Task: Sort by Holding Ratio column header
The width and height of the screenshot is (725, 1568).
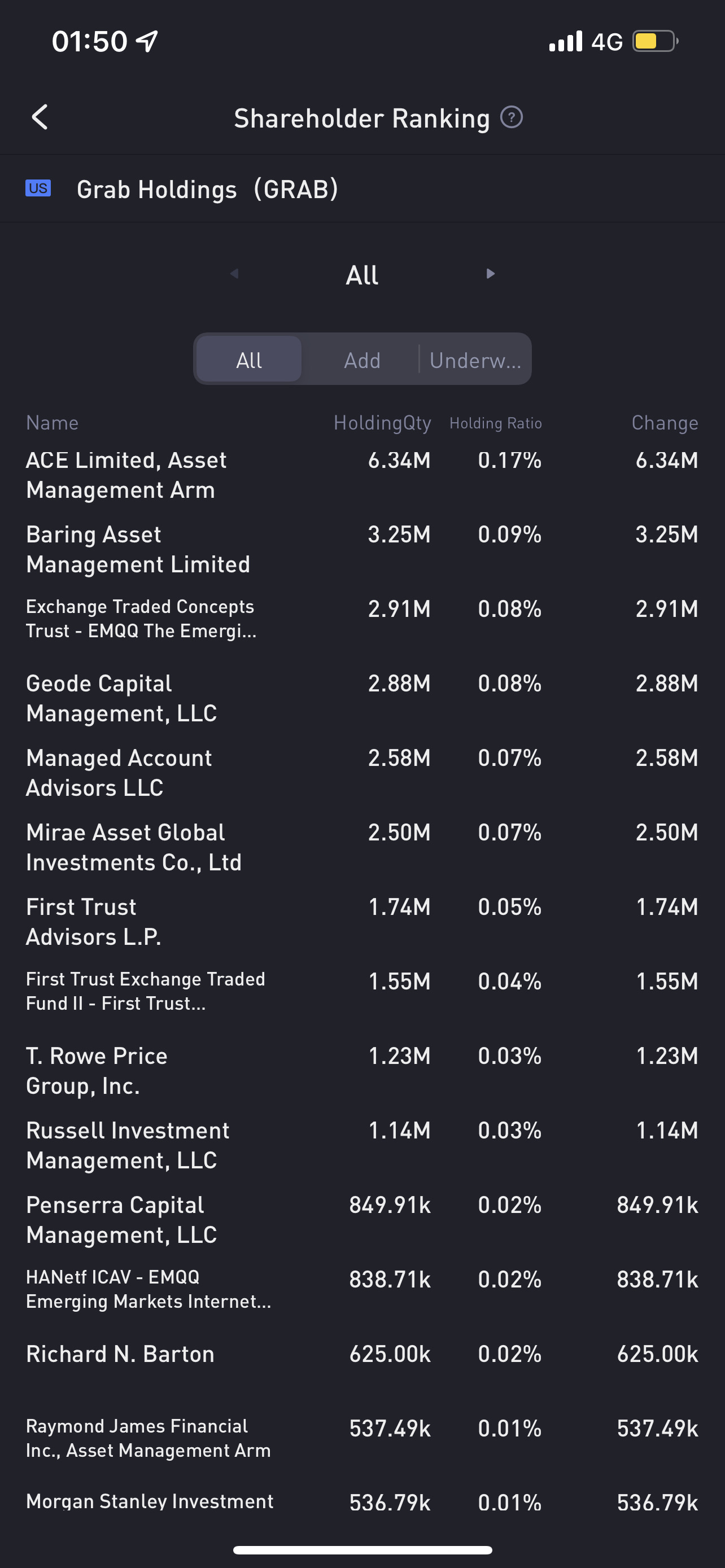Action: click(496, 423)
